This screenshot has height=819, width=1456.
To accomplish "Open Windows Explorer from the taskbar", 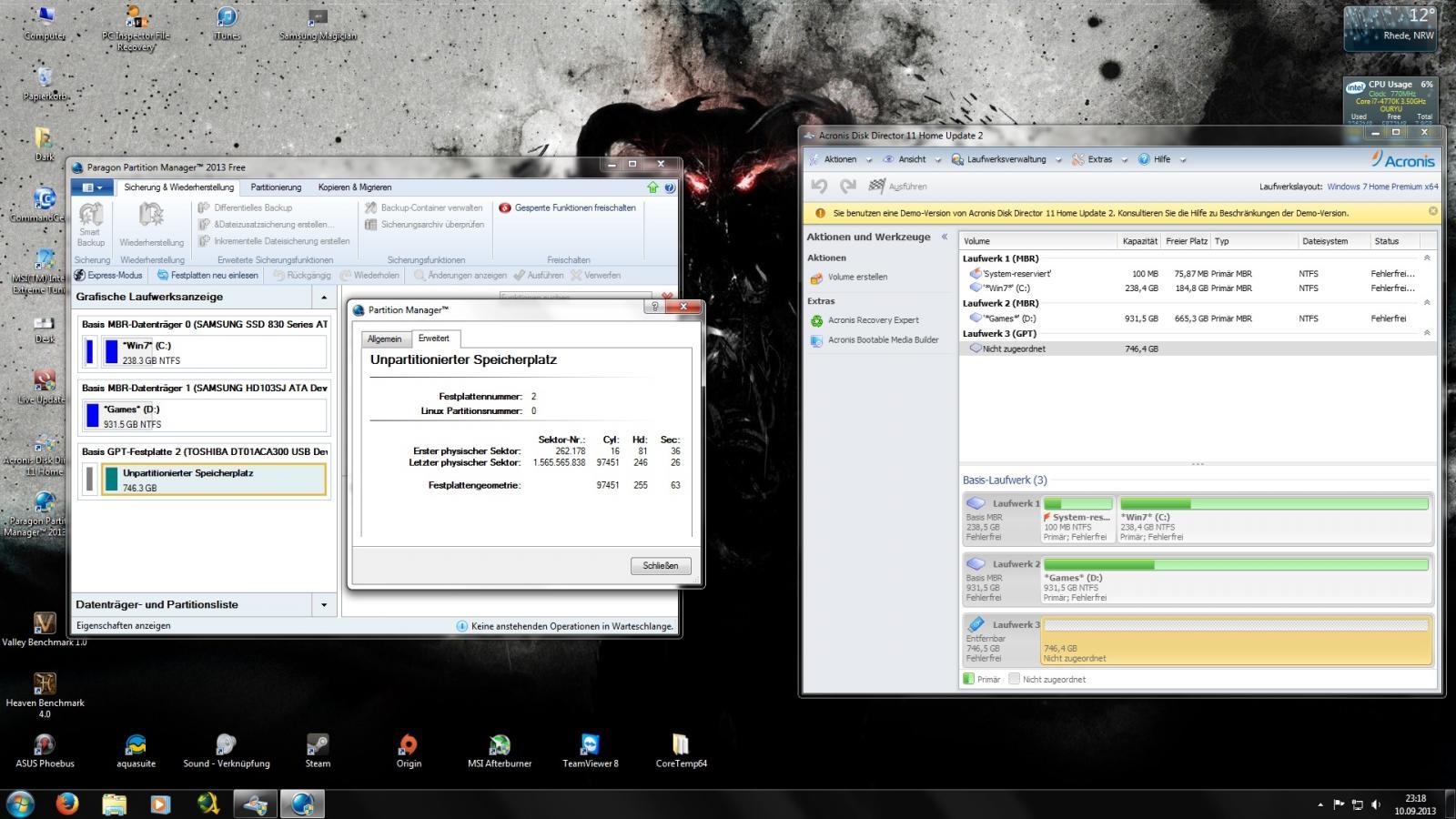I will tap(114, 804).
